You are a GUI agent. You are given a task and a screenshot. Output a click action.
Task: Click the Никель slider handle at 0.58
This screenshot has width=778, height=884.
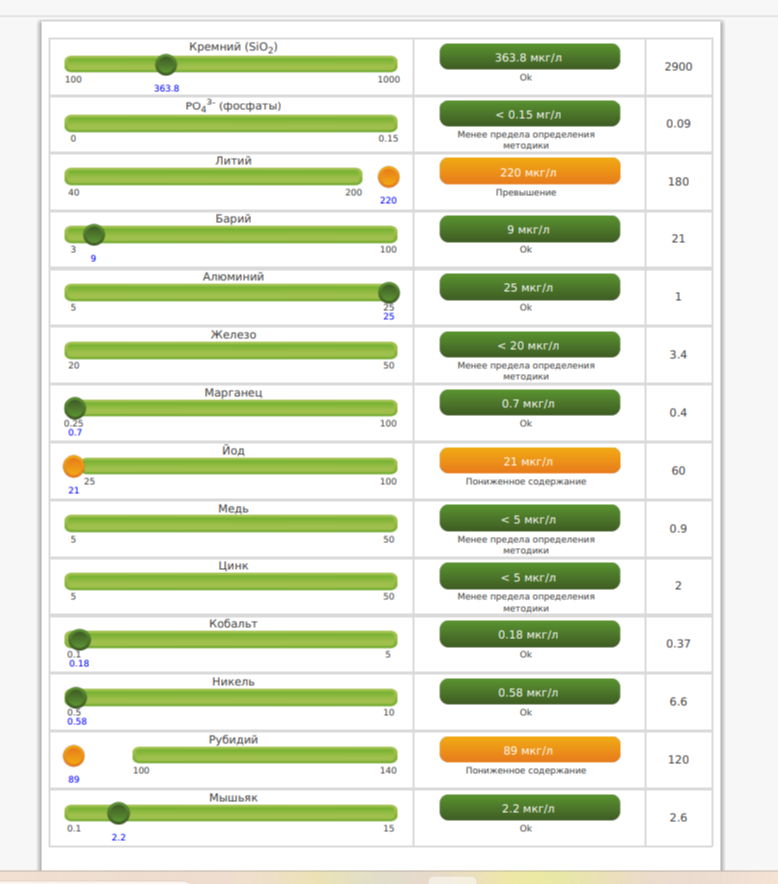pos(76,698)
